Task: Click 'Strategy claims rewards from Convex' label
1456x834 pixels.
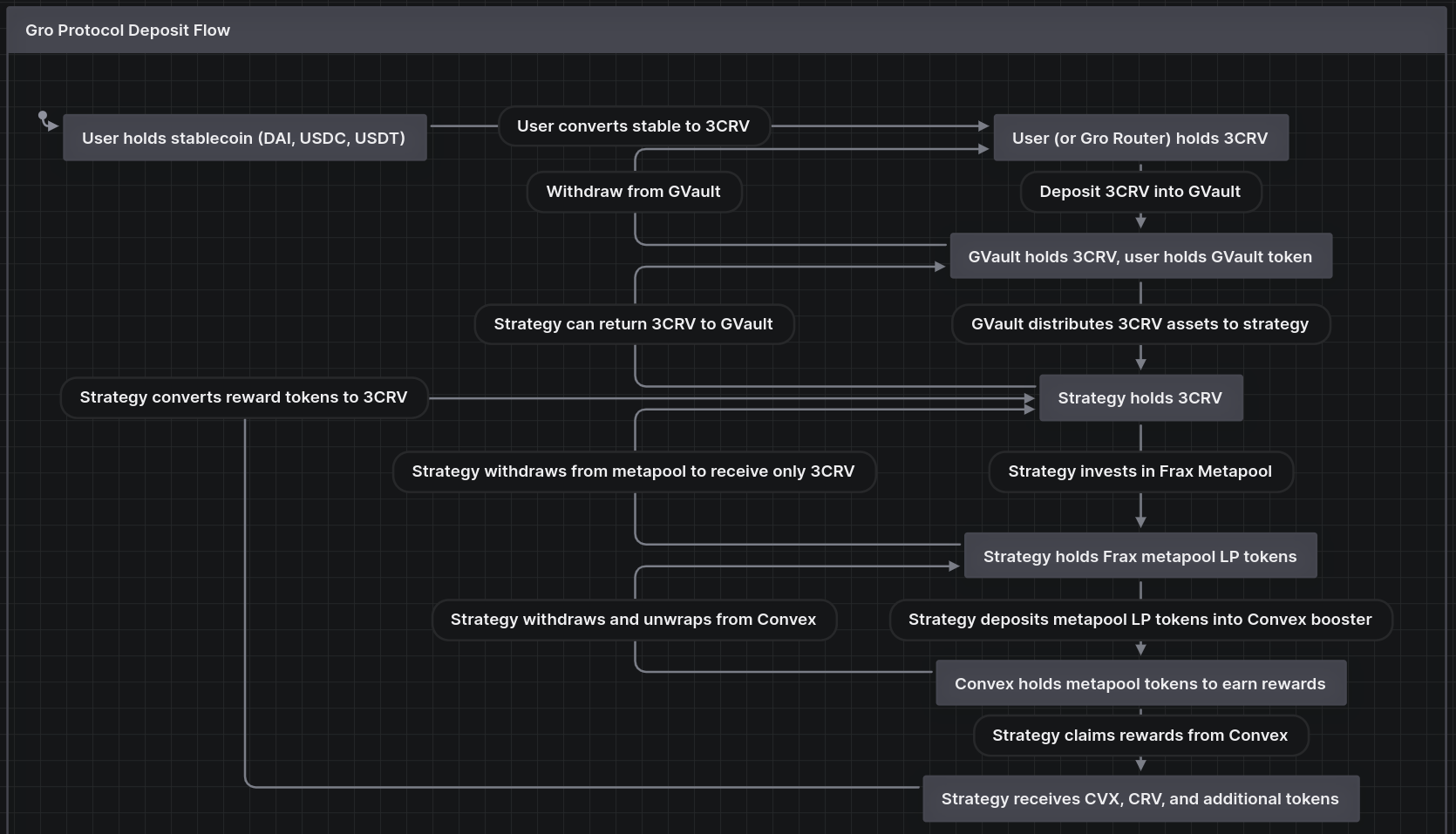Action: pyautogui.click(x=1140, y=736)
